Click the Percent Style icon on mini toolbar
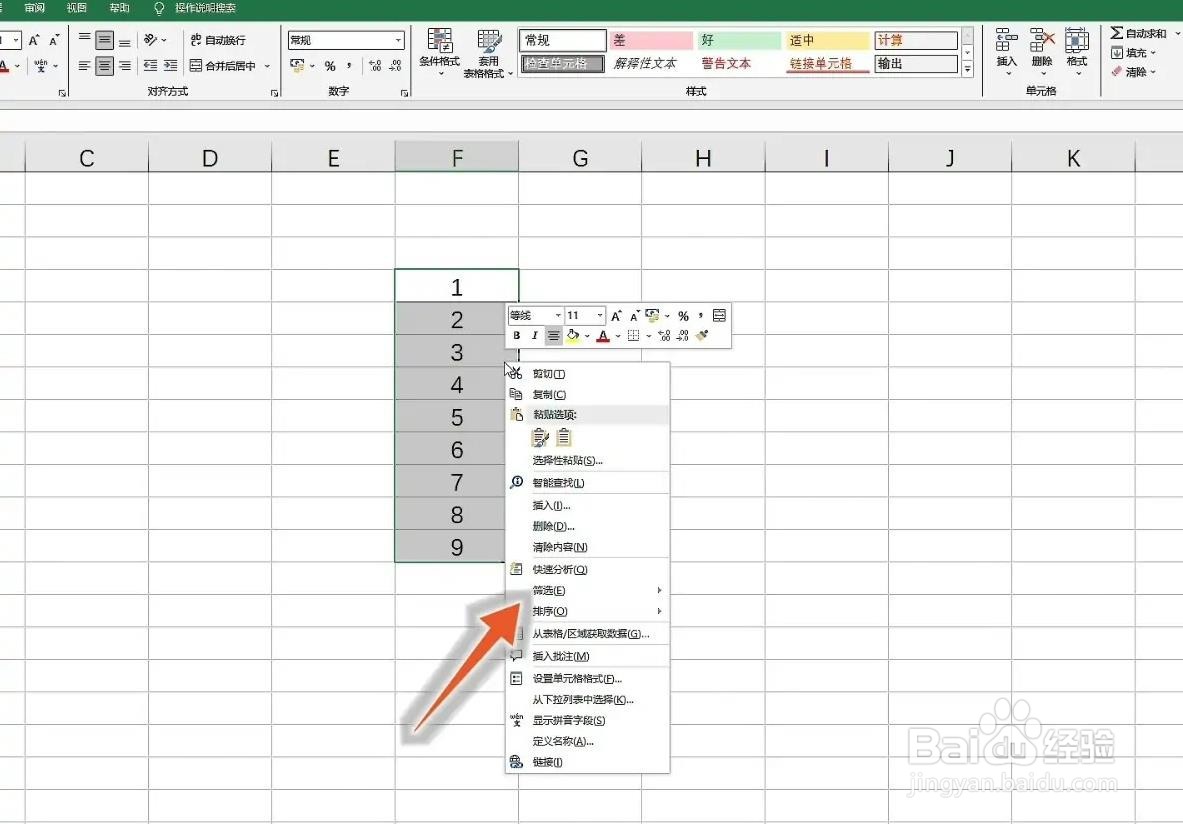1183x824 pixels. coord(682,315)
